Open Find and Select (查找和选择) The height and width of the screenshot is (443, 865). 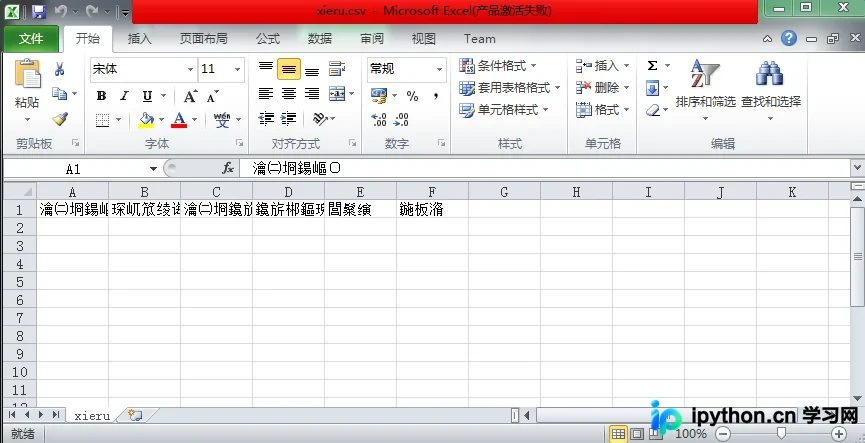click(x=770, y=88)
